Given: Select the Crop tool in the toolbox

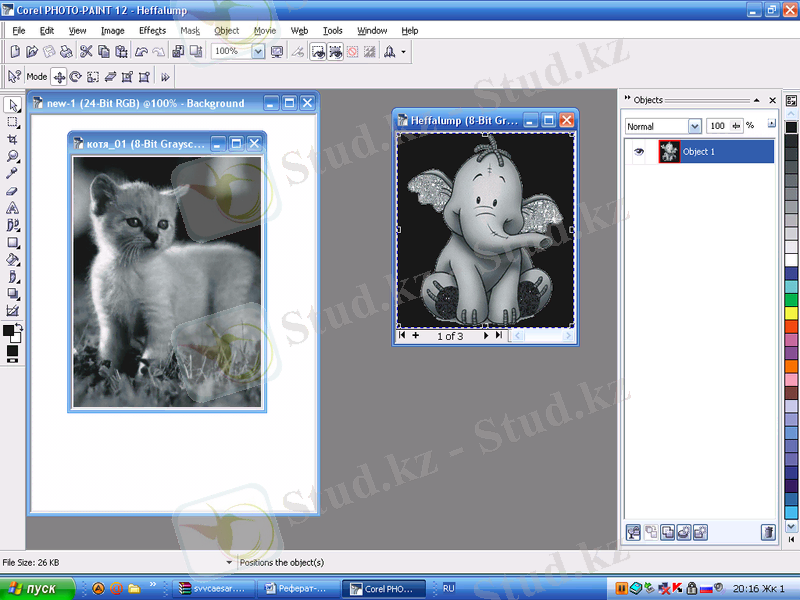Looking at the screenshot, I should point(13,140).
